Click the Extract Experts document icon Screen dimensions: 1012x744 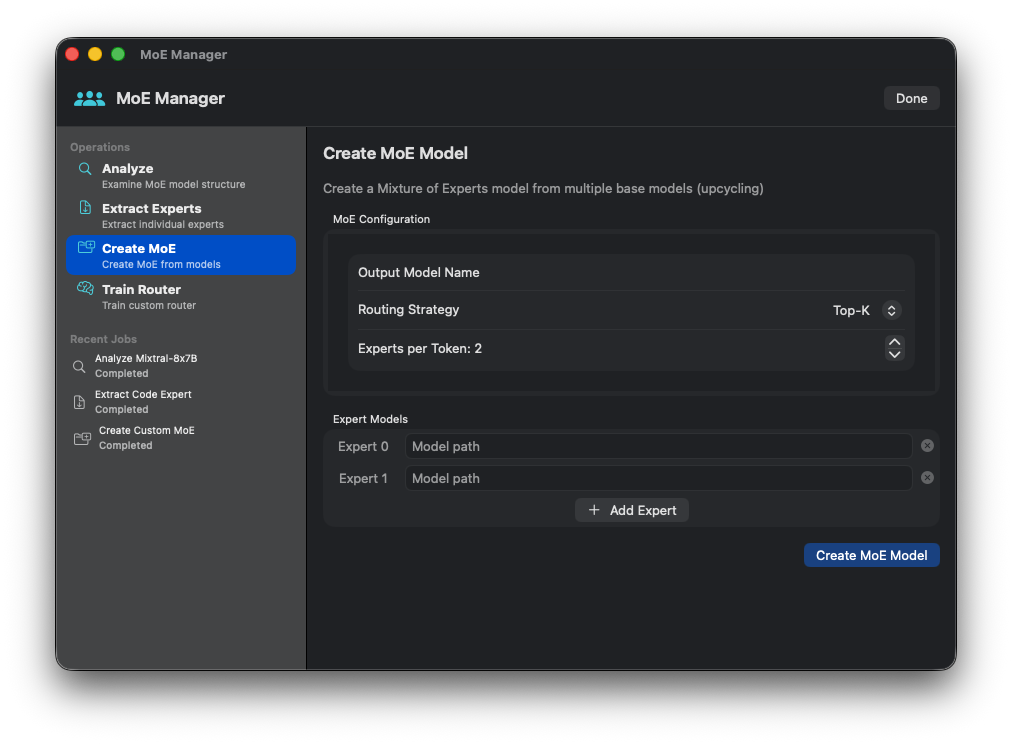click(x=85, y=209)
